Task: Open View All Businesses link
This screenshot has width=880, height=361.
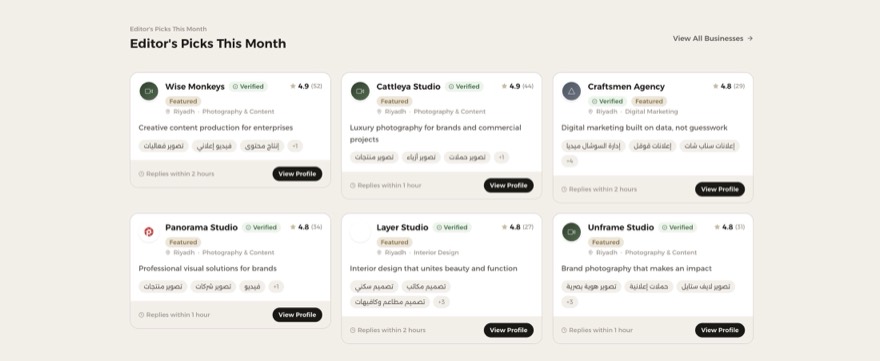Action: (x=713, y=39)
